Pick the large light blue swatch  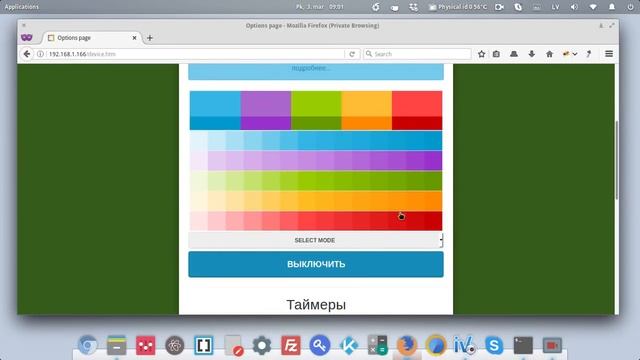(x=215, y=104)
